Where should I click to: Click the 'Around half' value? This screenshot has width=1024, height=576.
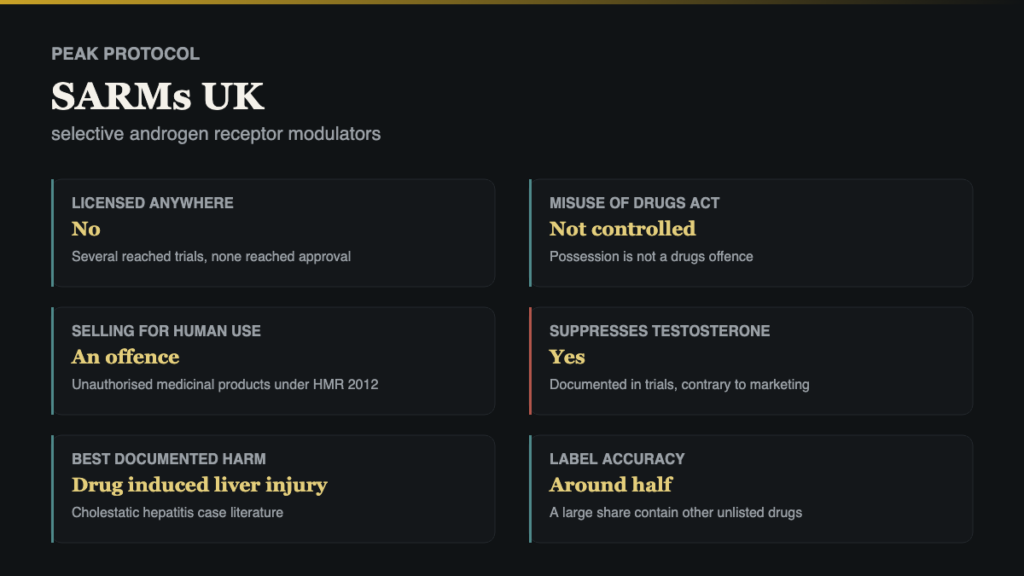(x=611, y=485)
